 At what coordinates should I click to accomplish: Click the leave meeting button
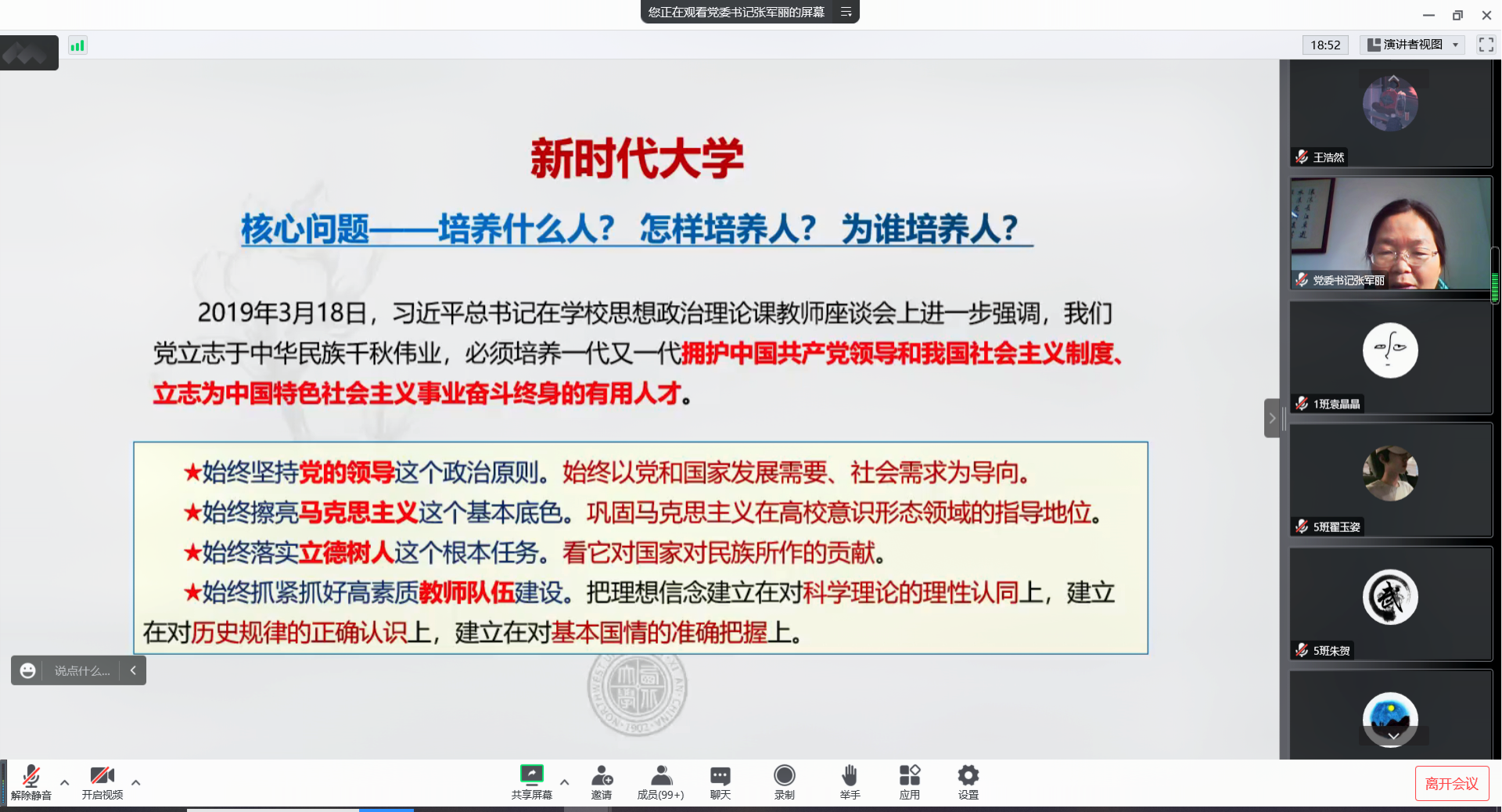click(x=1451, y=783)
